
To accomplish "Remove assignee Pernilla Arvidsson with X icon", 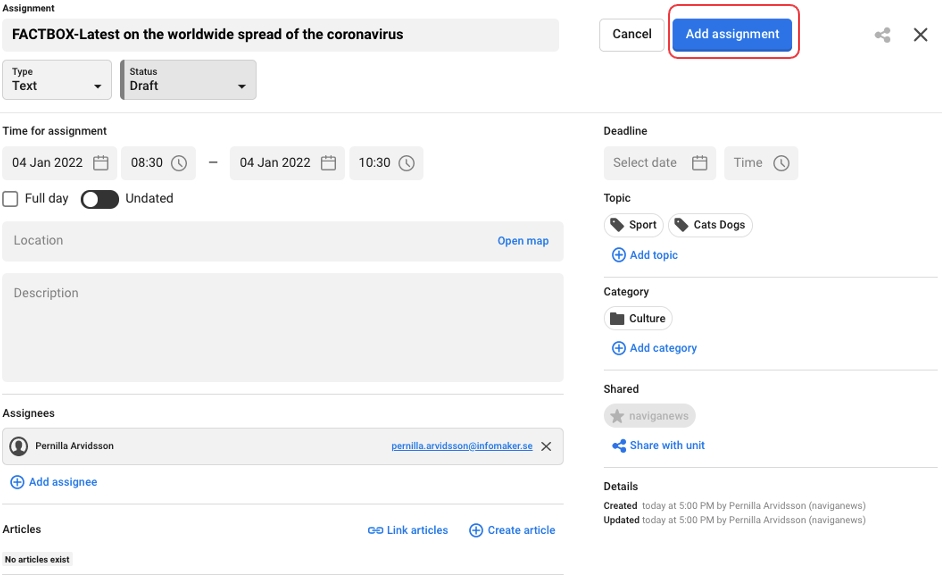I will tap(546, 447).
